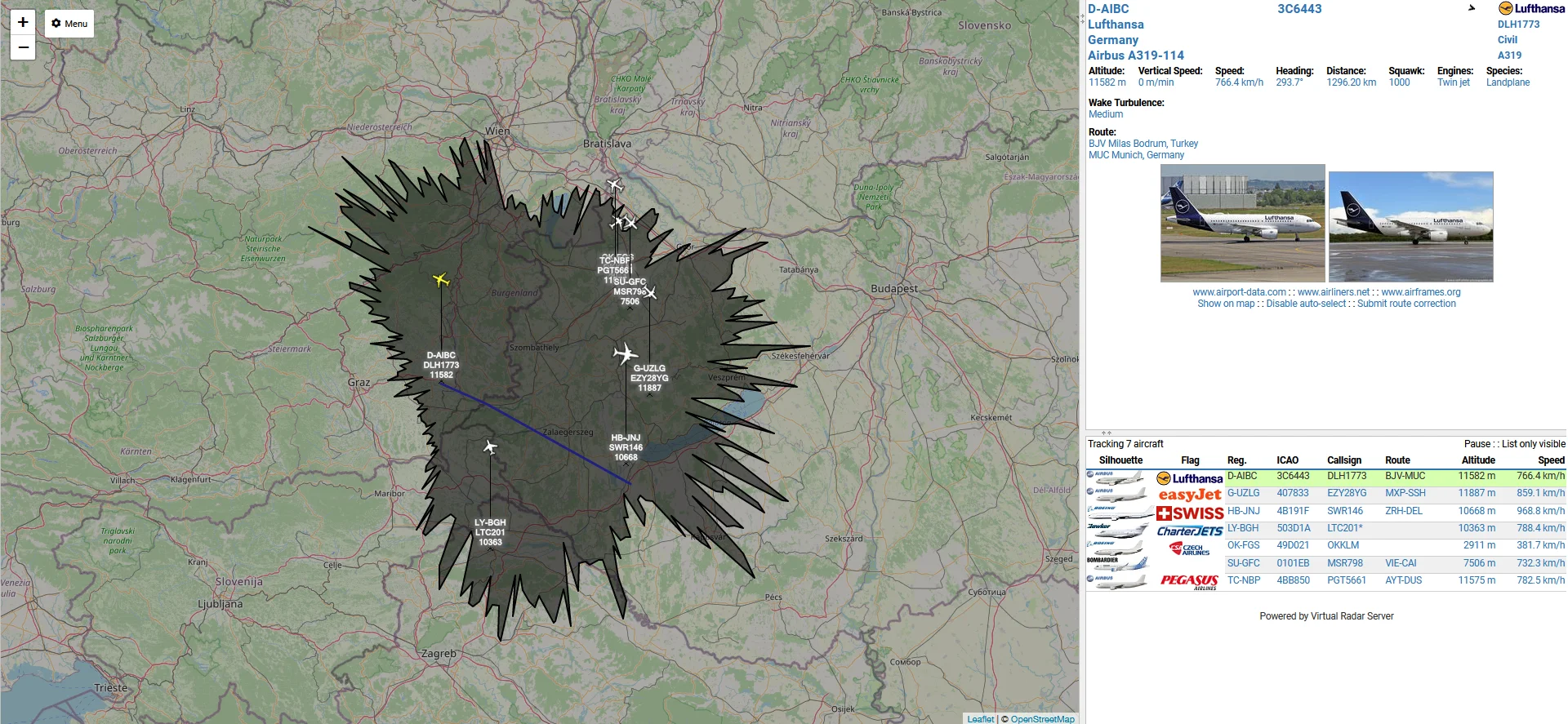Viewport: 1568px width, 724px height.
Task: Select SU-GFC registration in the aircraft list
Action: point(1243,563)
